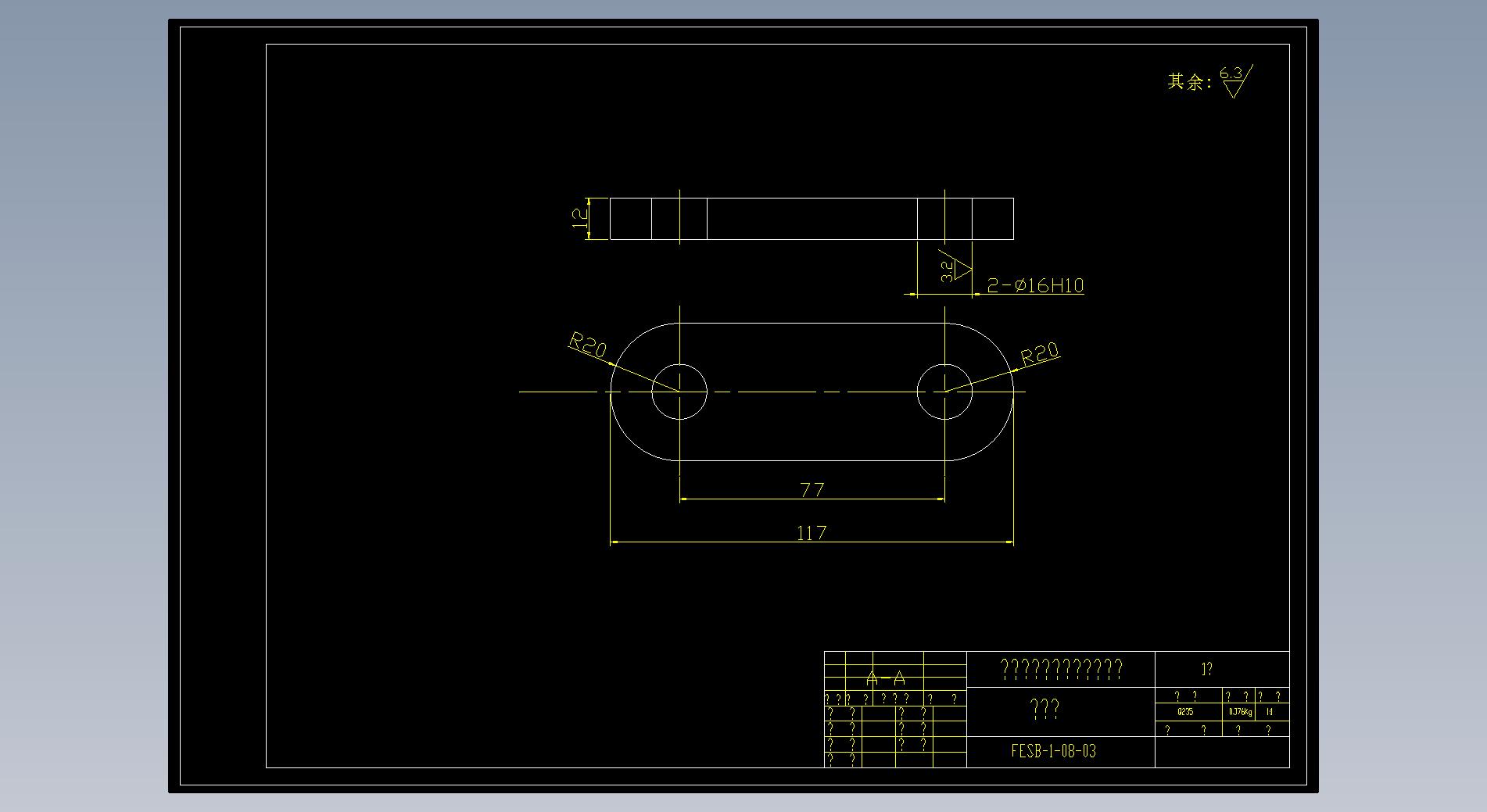Viewport: 1487px width, 812px height.
Task: Click the part name ??? in title block
Action: pos(1045,710)
